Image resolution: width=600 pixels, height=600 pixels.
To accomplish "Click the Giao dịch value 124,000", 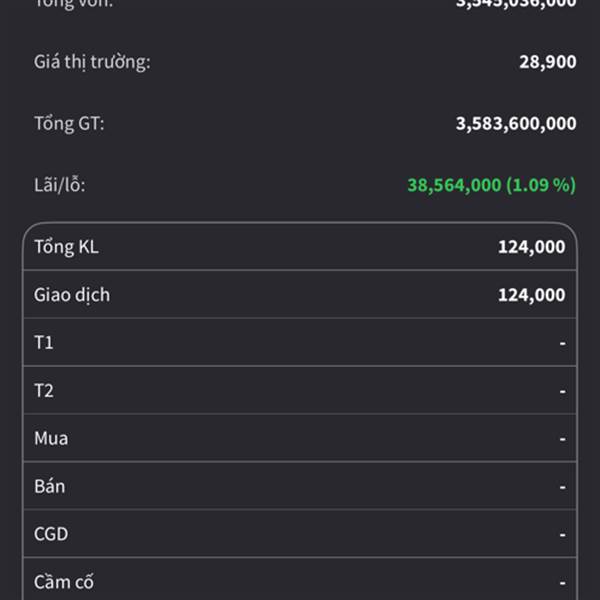I will [x=531, y=295].
